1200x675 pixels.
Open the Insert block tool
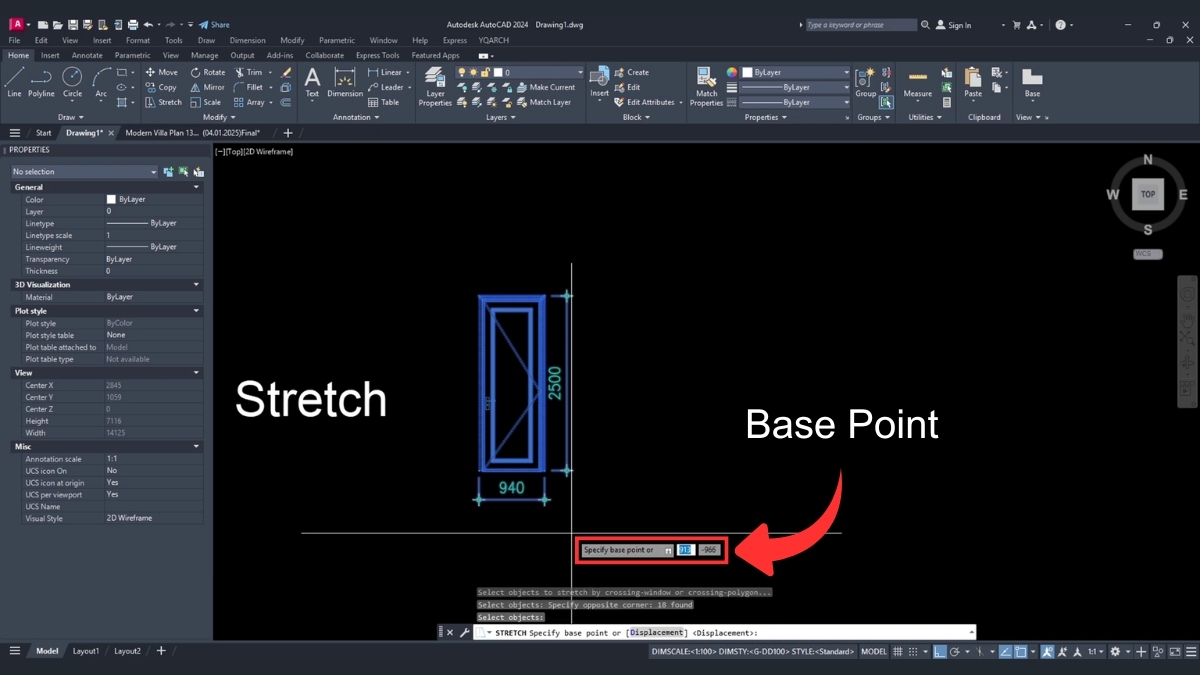coord(599,82)
